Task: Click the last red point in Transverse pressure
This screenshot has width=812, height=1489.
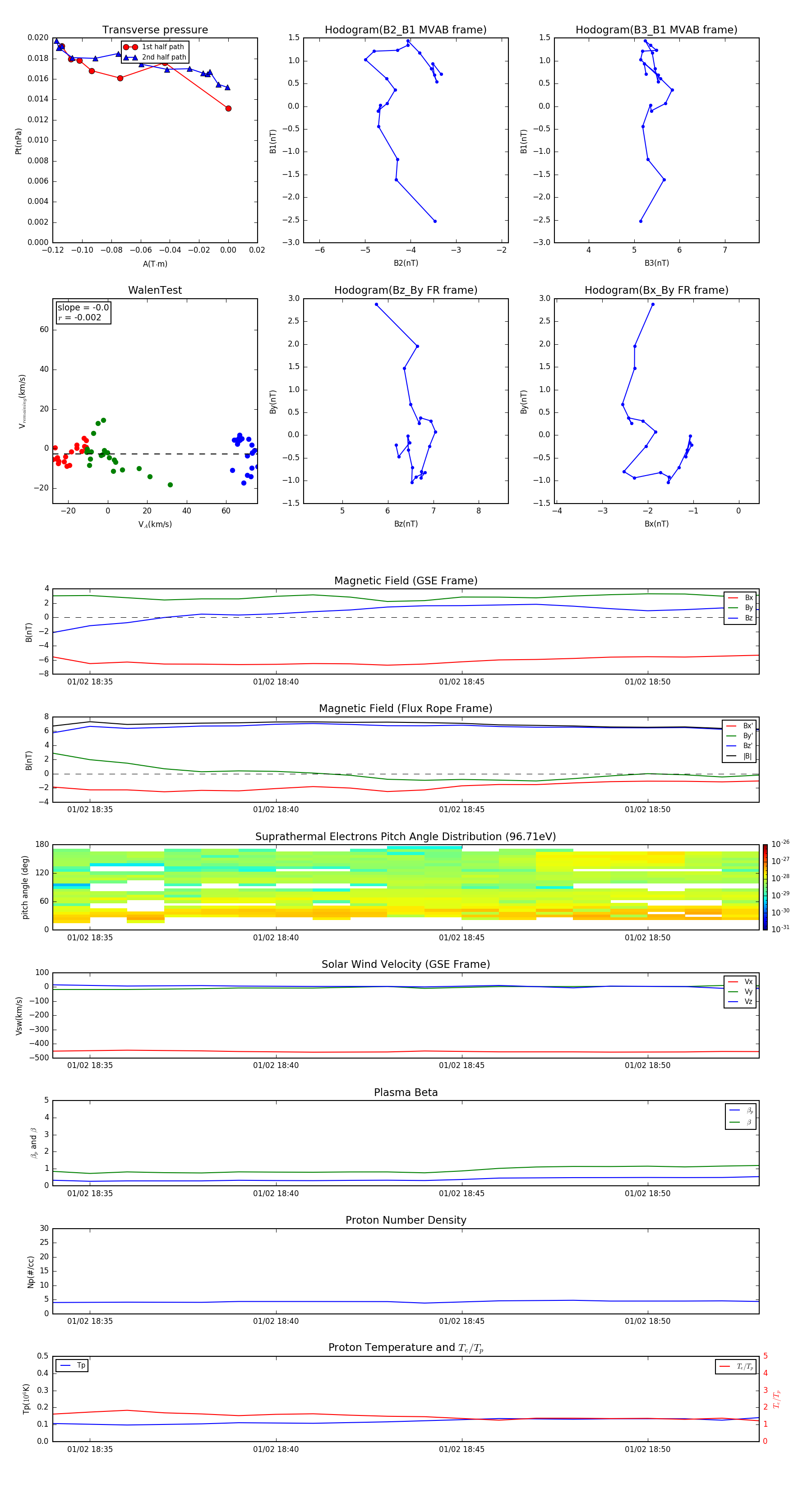Action: tap(228, 109)
